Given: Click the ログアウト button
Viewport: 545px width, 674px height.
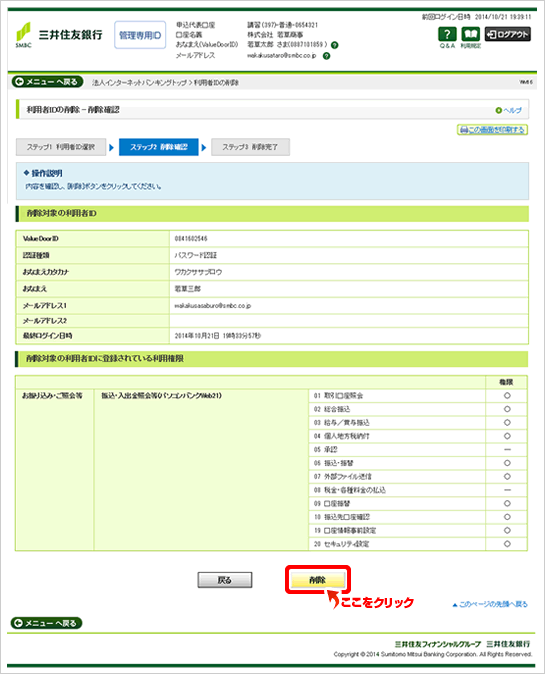Looking at the screenshot, I should [x=508, y=34].
